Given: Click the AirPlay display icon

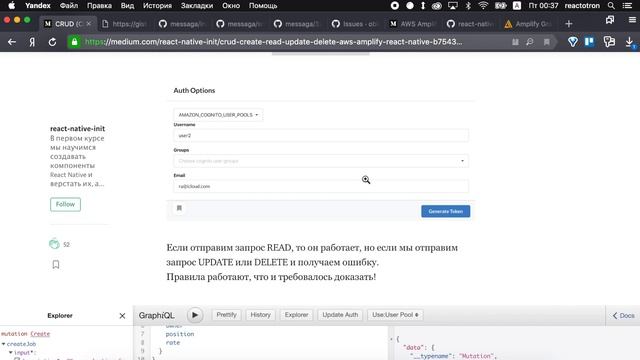Looking at the screenshot, I should [x=453, y=6].
